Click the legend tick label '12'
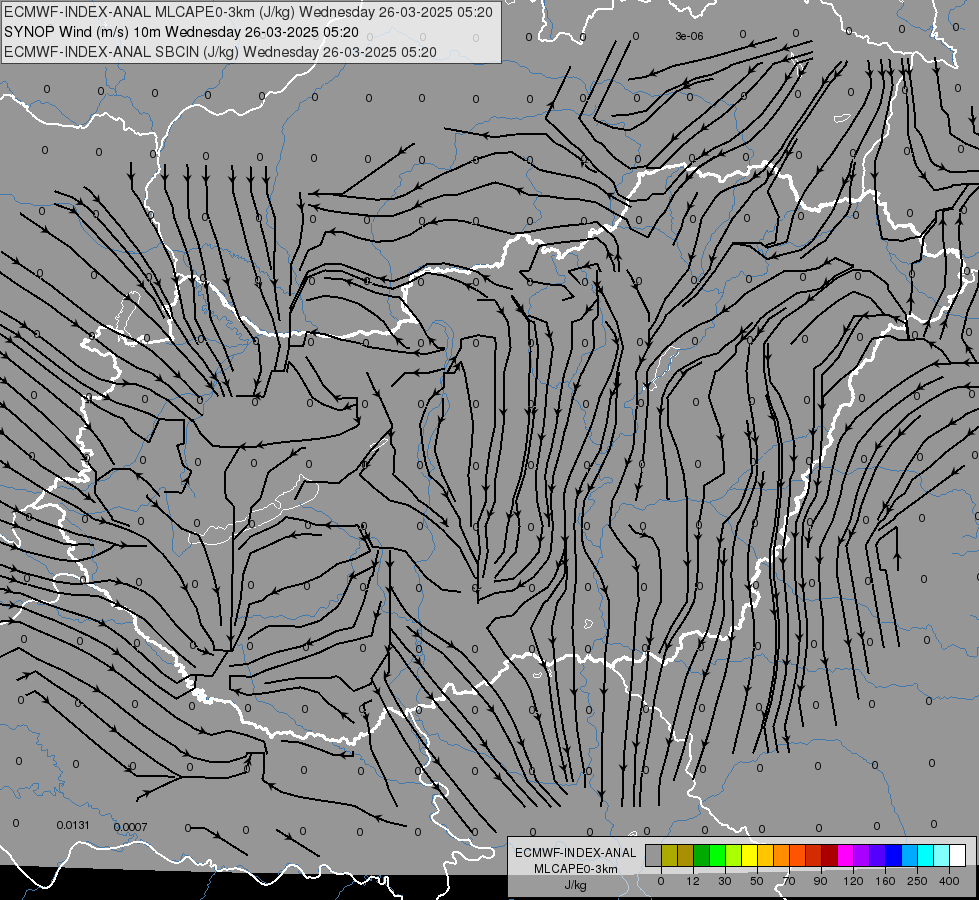The image size is (979, 900). click(693, 881)
